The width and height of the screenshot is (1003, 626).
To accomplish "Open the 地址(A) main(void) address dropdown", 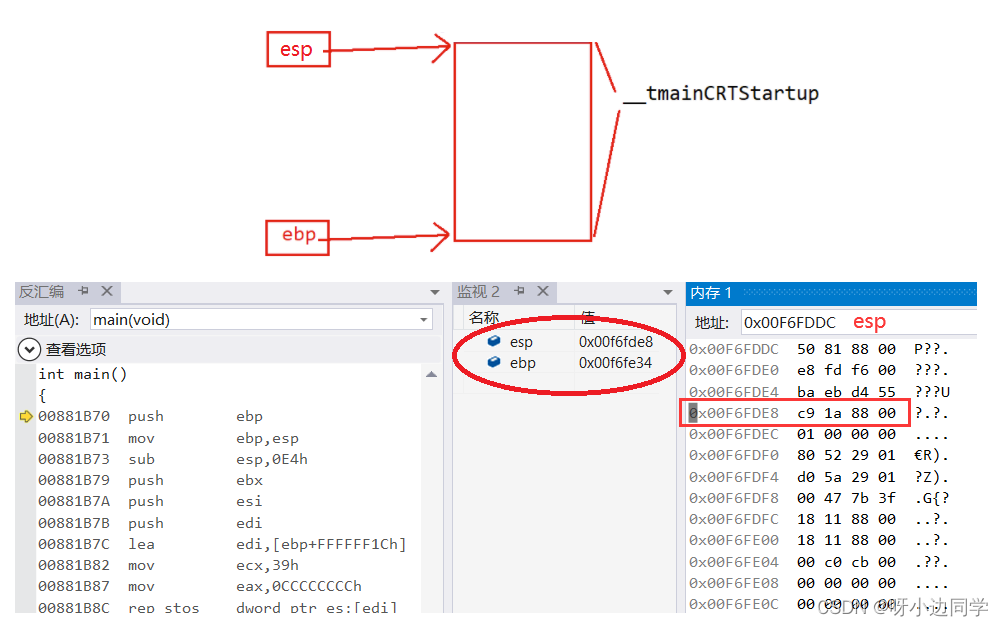I will click(x=423, y=320).
